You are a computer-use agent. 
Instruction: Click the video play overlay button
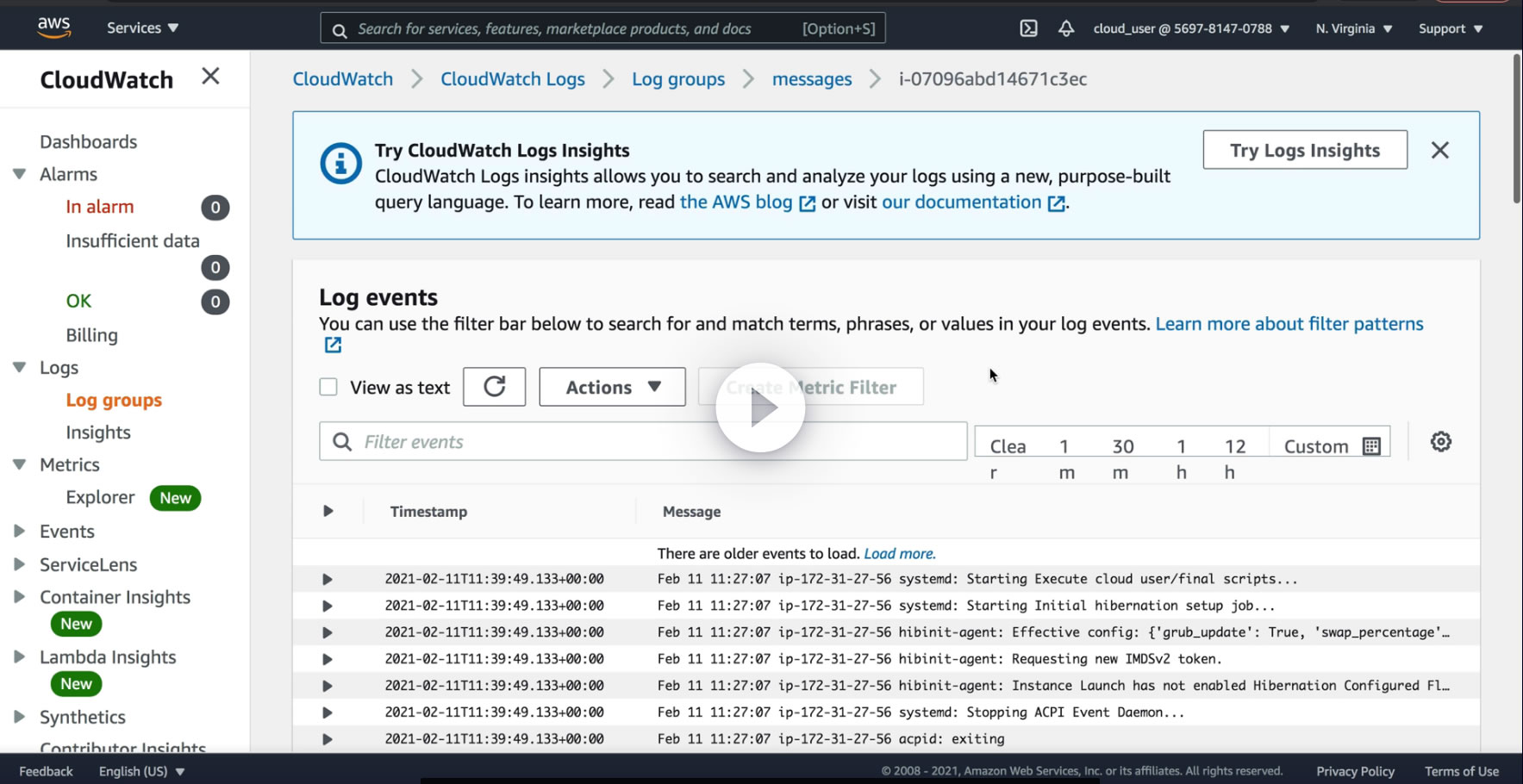tap(760, 408)
